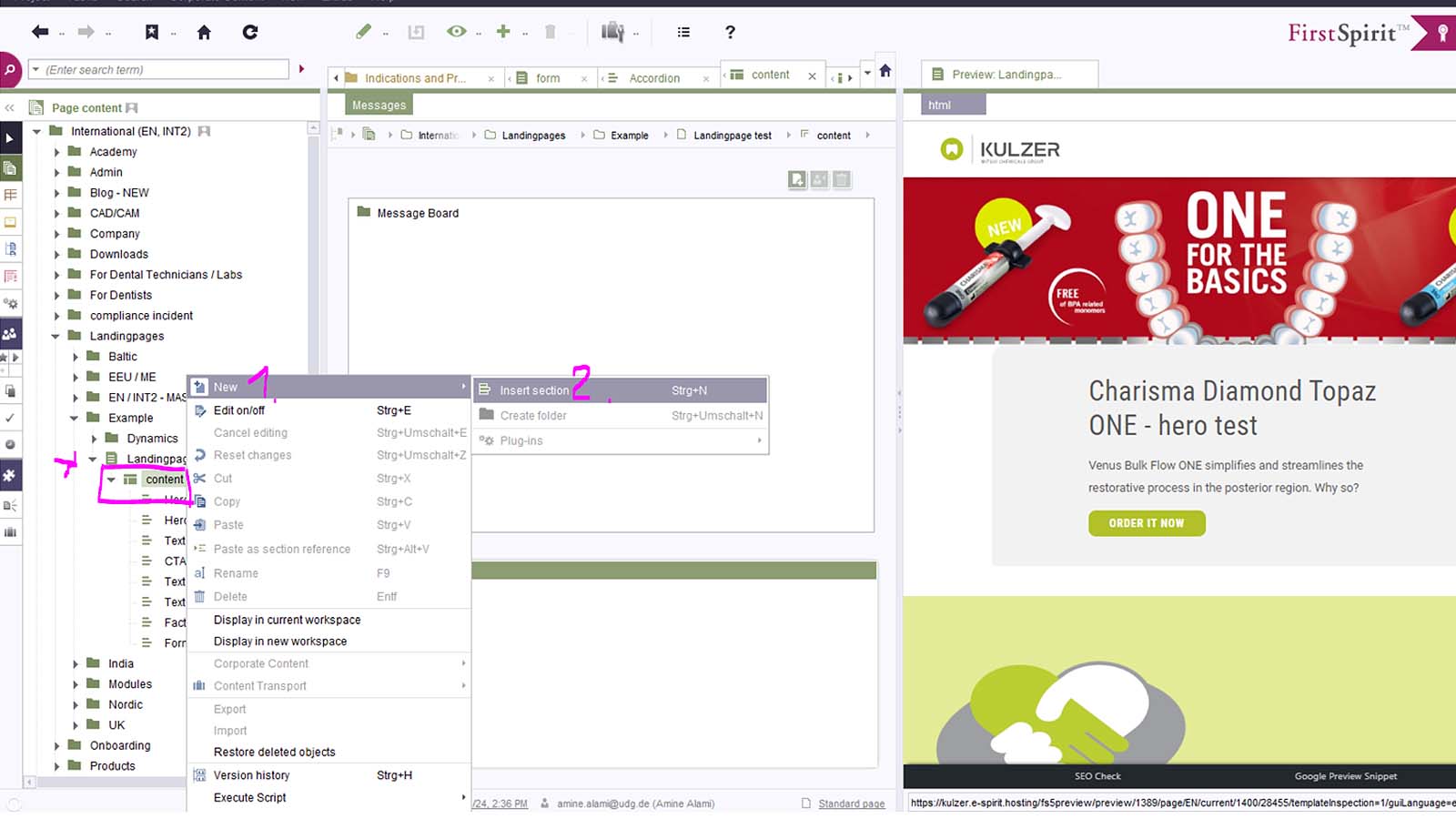Image resolution: width=1456 pixels, height=819 pixels.
Task: Choose Version history in context menu
Action: pos(251,775)
